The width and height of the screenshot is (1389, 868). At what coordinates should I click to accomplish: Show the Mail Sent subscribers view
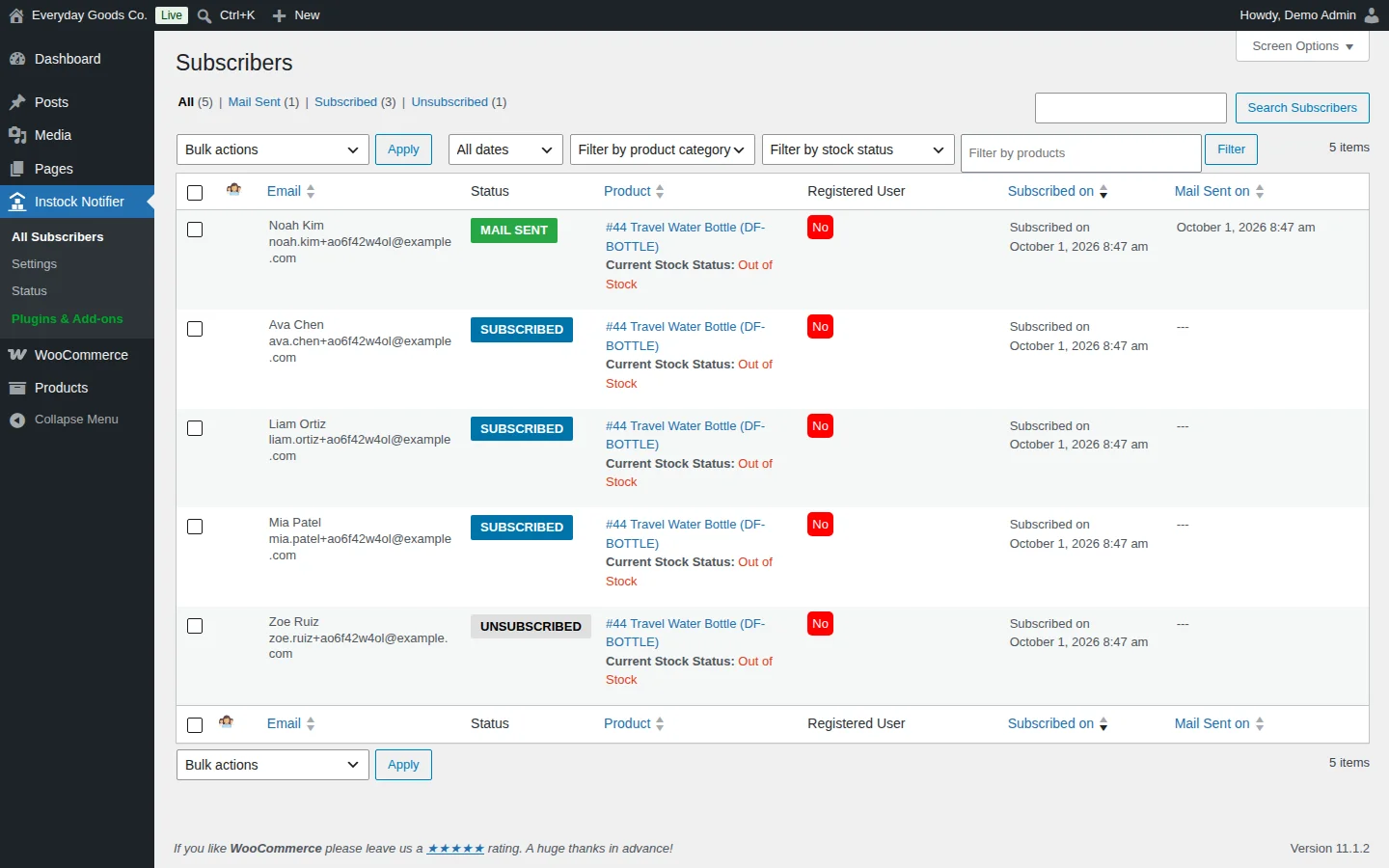(254, 102)
